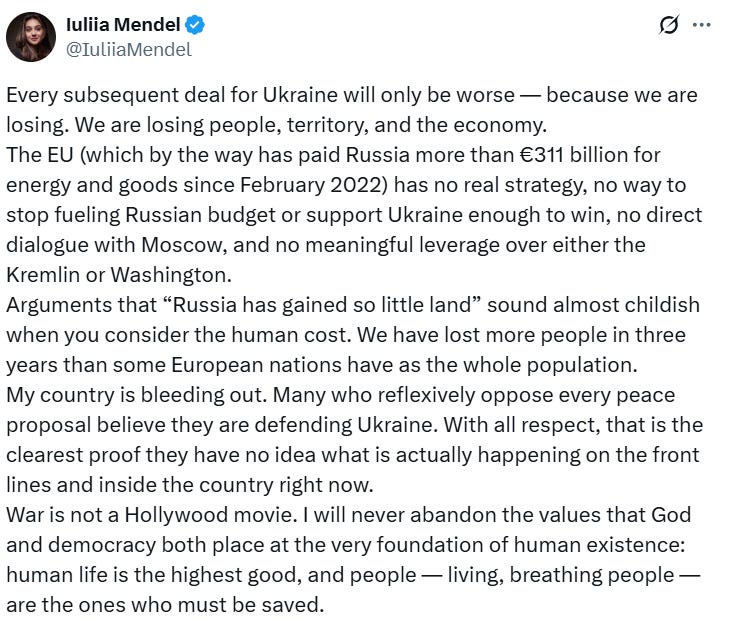Click the final line "are the ones who must be saved."
Image resolution: width=732 pixels, height=620 pixels.
[165, 605]
